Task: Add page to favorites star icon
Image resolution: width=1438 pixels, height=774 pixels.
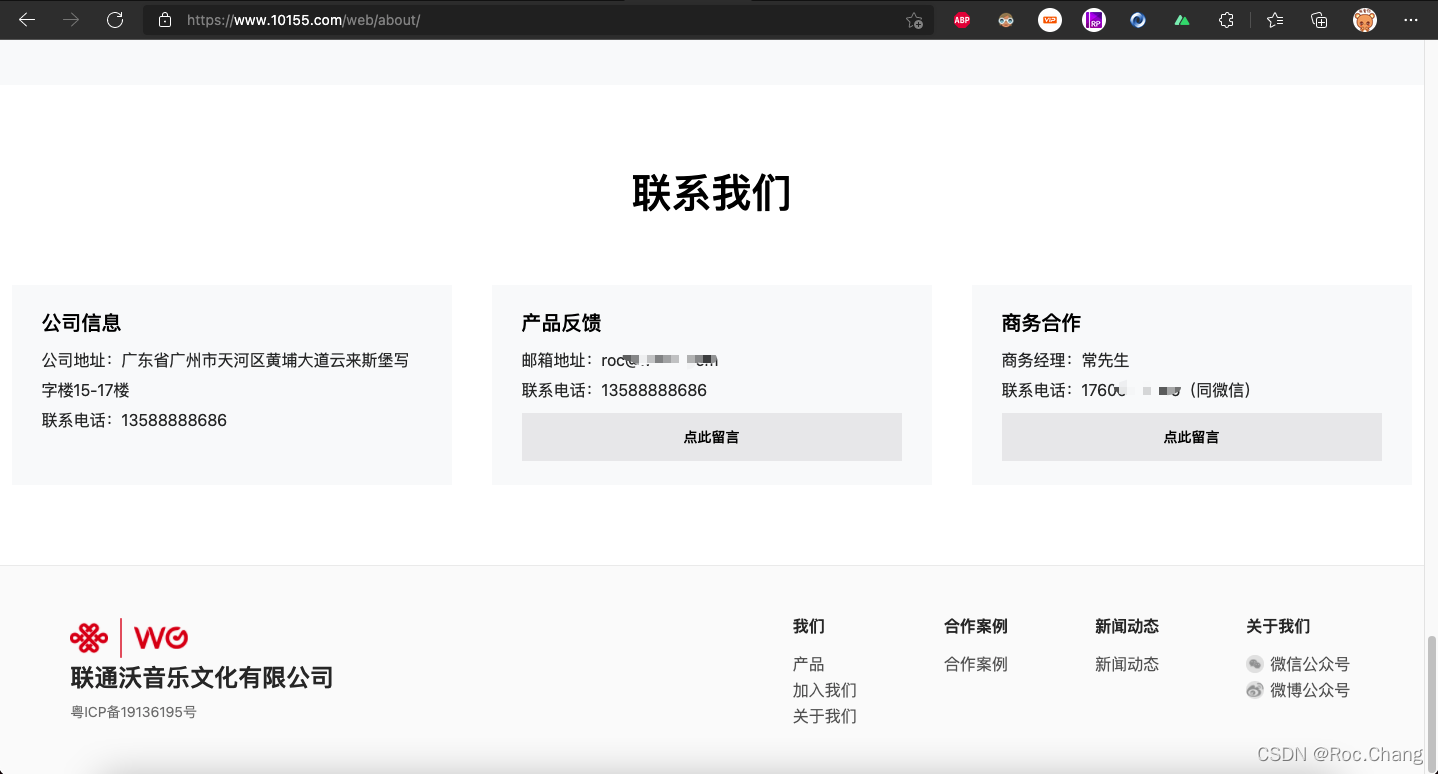Action: [x=914, y=20]
